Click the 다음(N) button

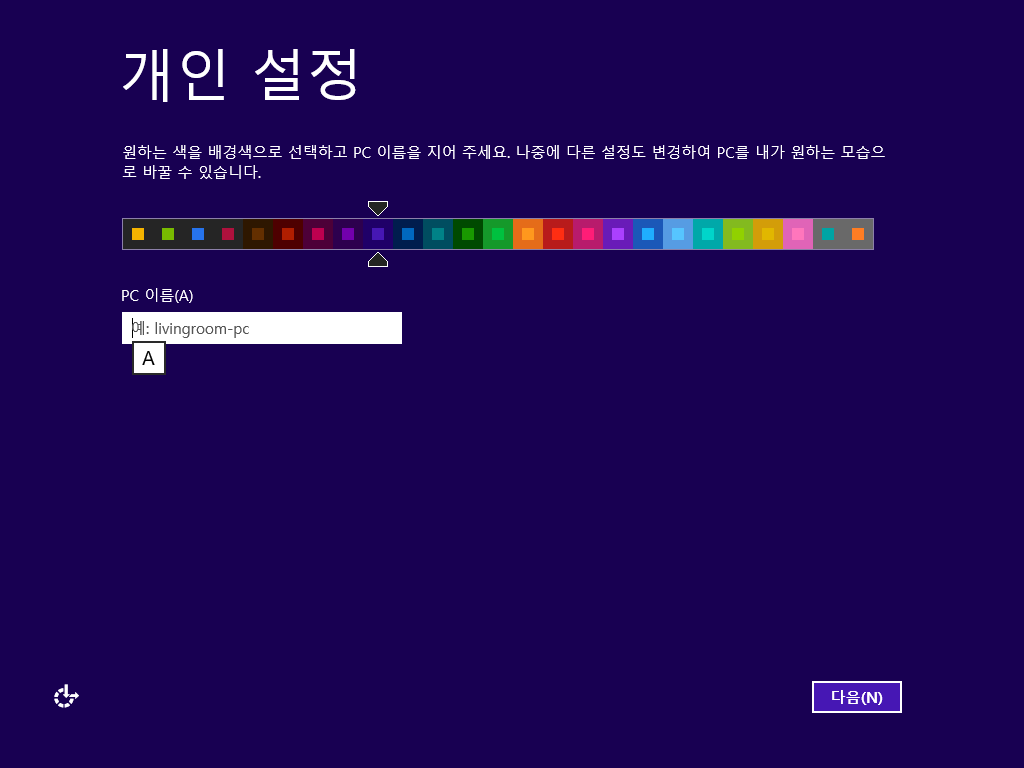point(856,697)
